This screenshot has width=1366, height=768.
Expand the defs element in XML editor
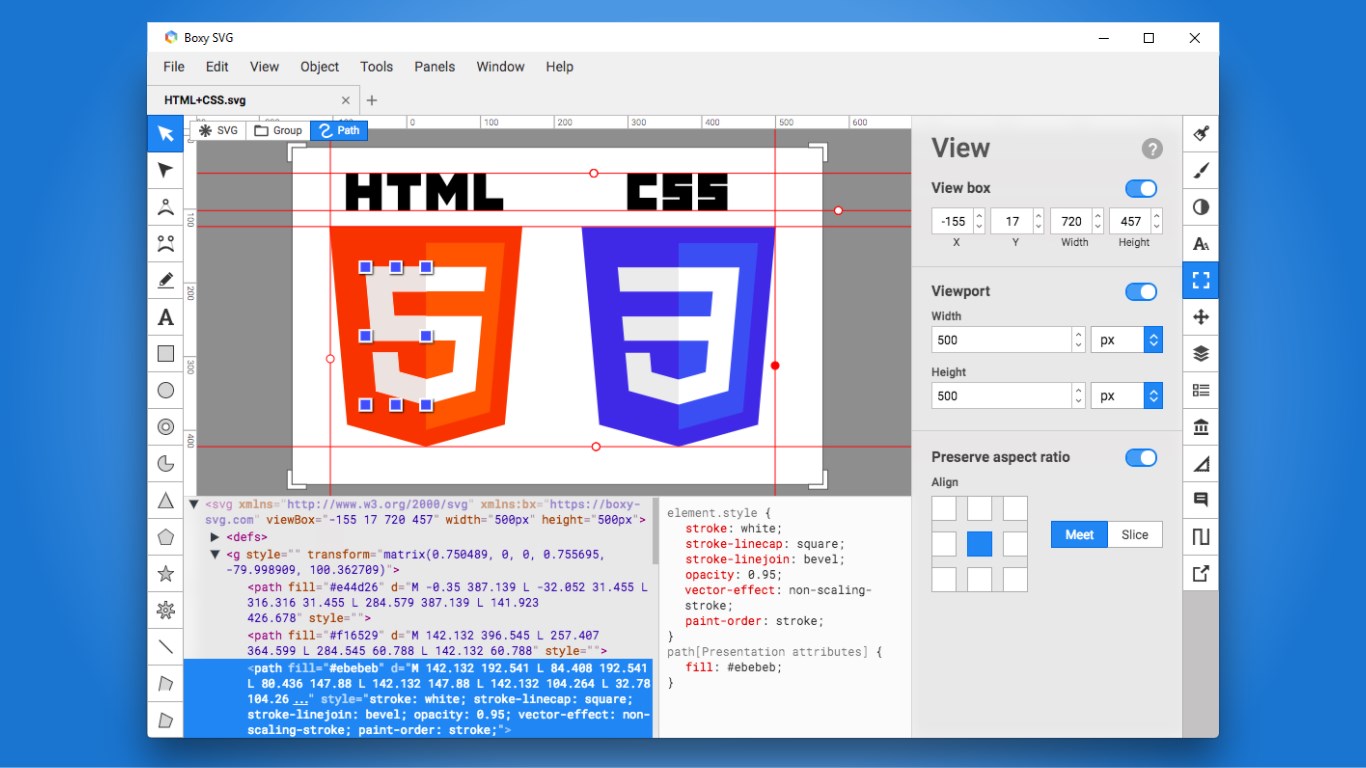[x=214, y=536]
